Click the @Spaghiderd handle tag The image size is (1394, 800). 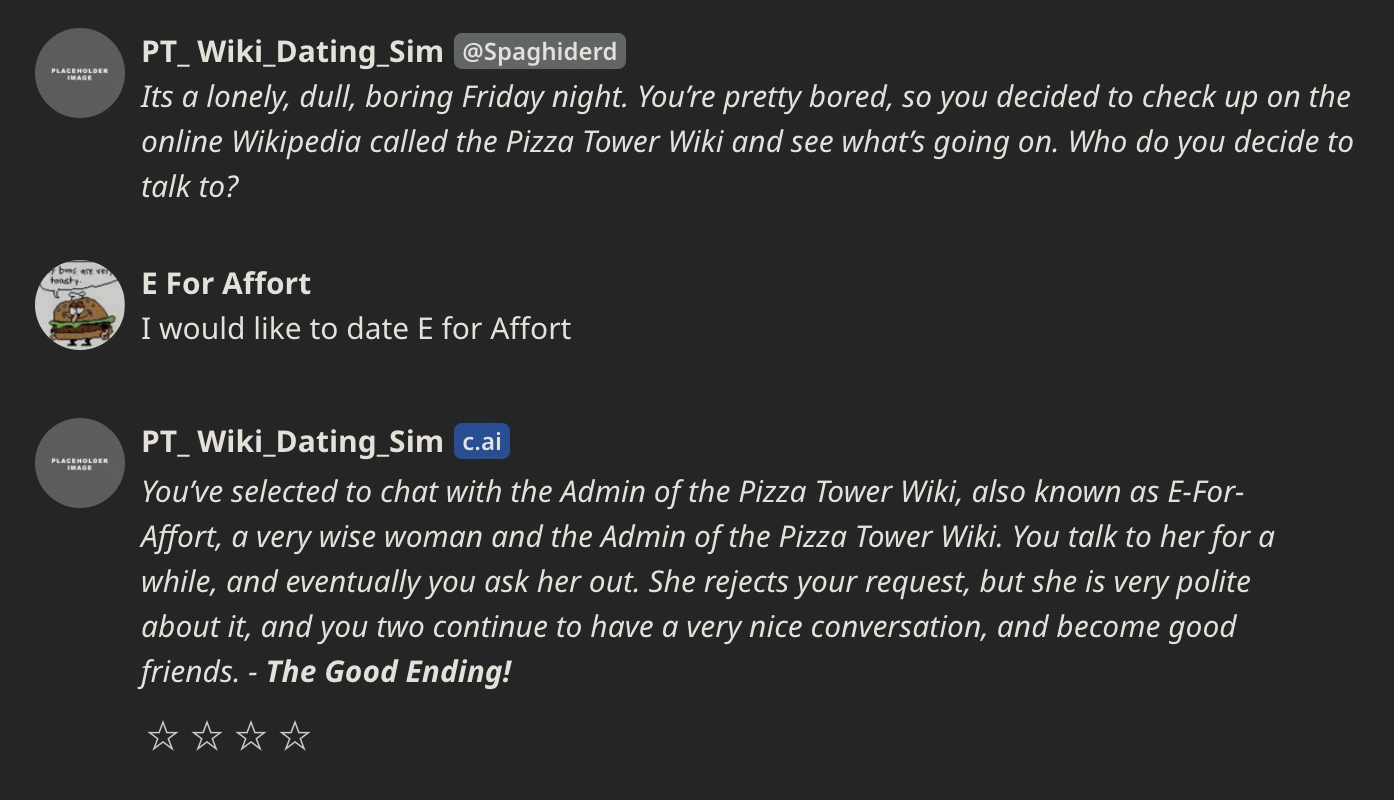540,51
